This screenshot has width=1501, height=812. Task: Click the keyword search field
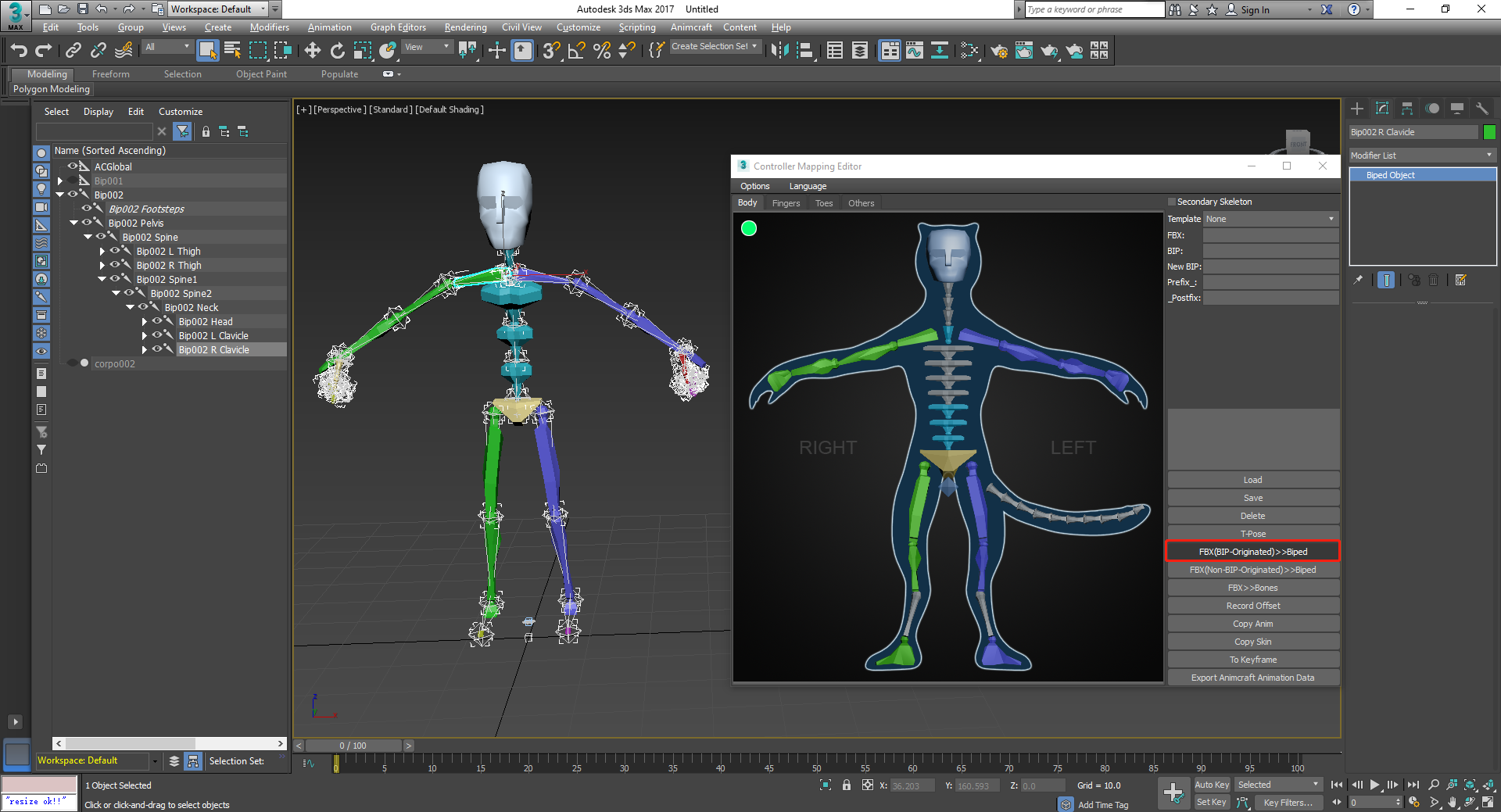click(x=1094, y=9)
